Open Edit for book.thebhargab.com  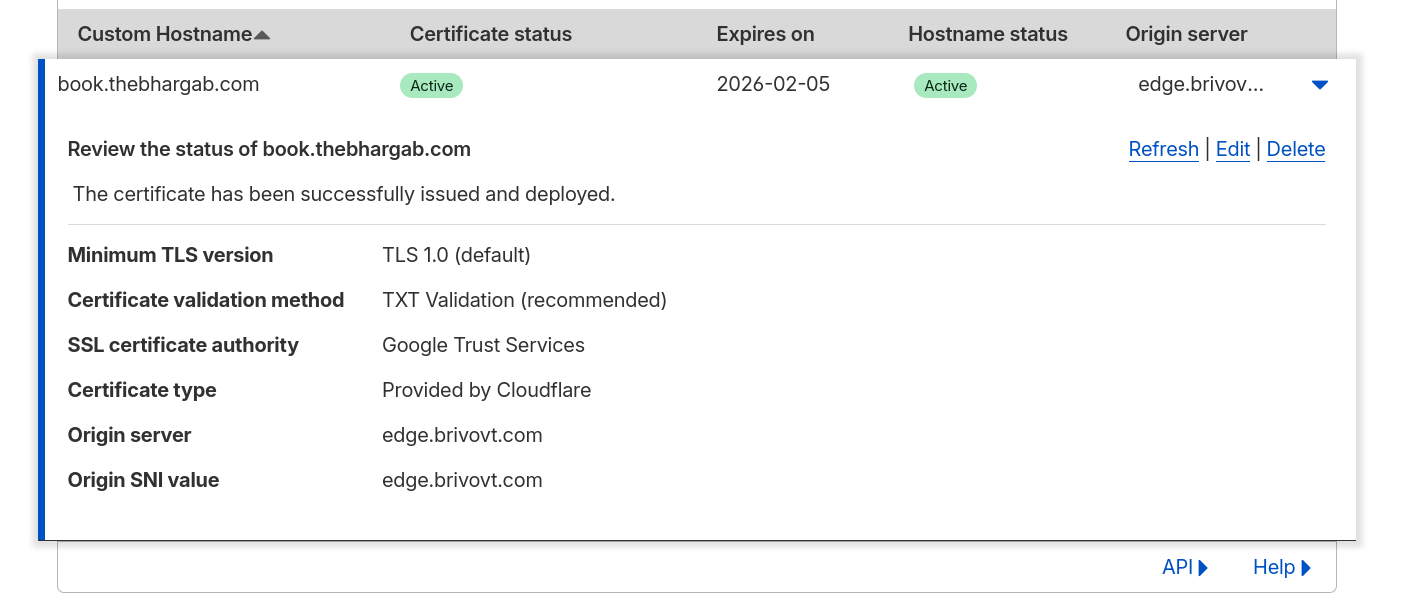pos(1232,149)
